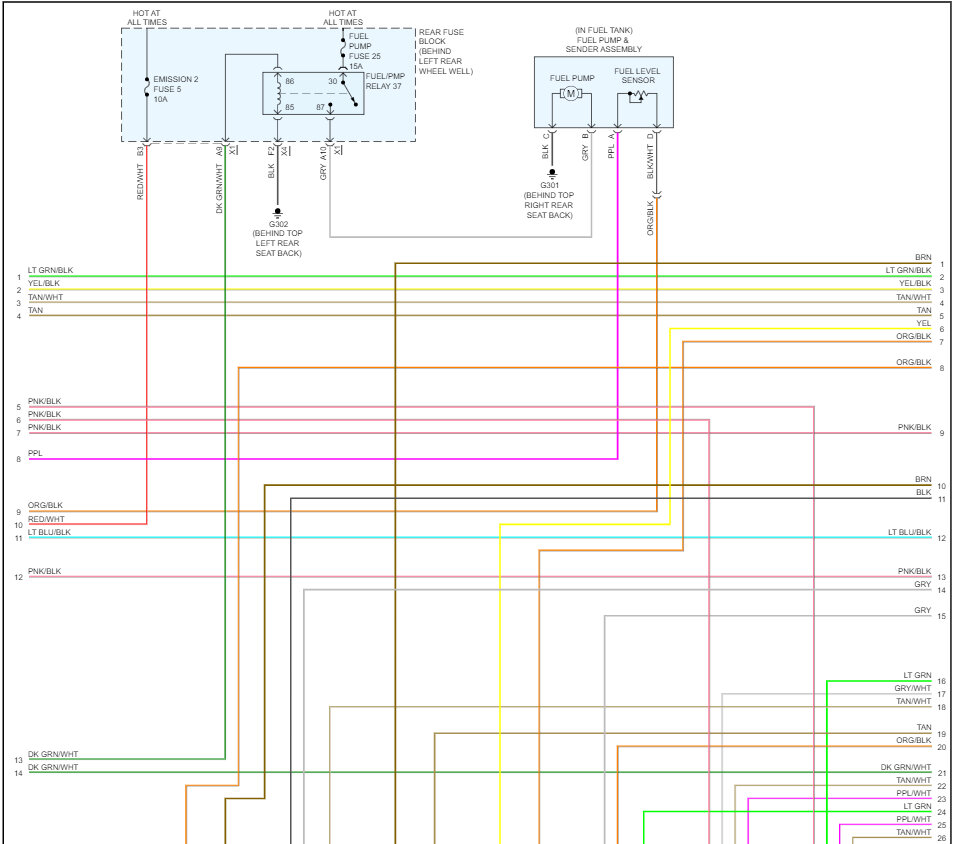
Task: Click 'PPL' label at left pin 8
Action: 35,453
